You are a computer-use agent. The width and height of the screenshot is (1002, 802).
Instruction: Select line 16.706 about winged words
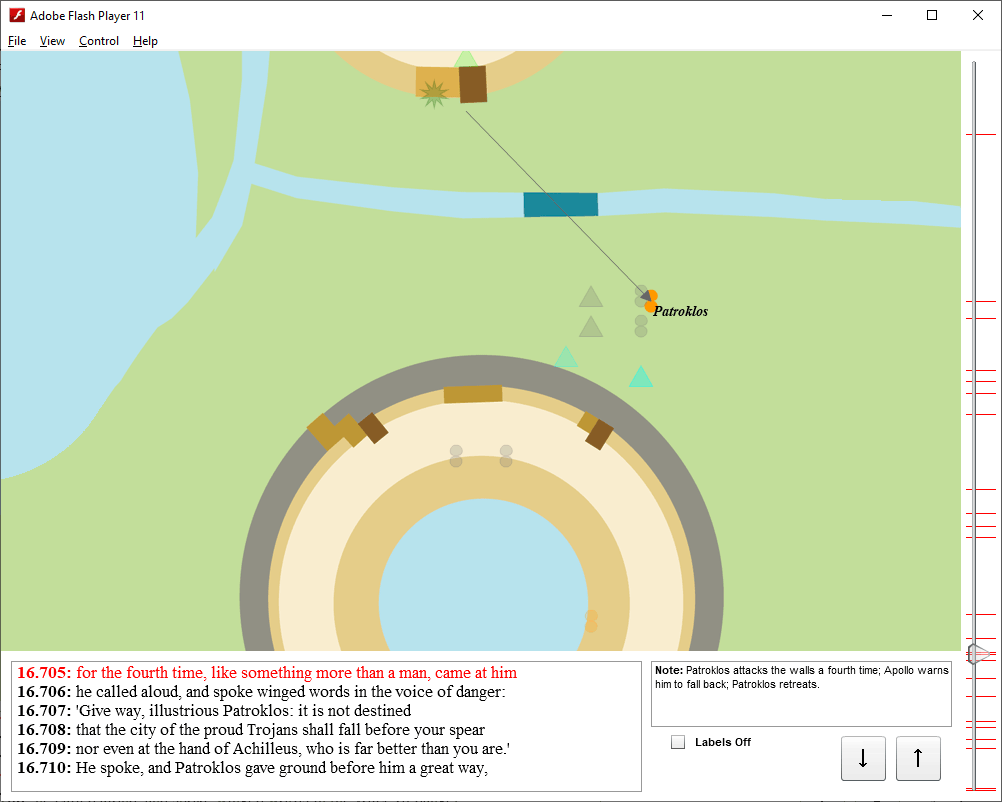click(x=261, y=691)
